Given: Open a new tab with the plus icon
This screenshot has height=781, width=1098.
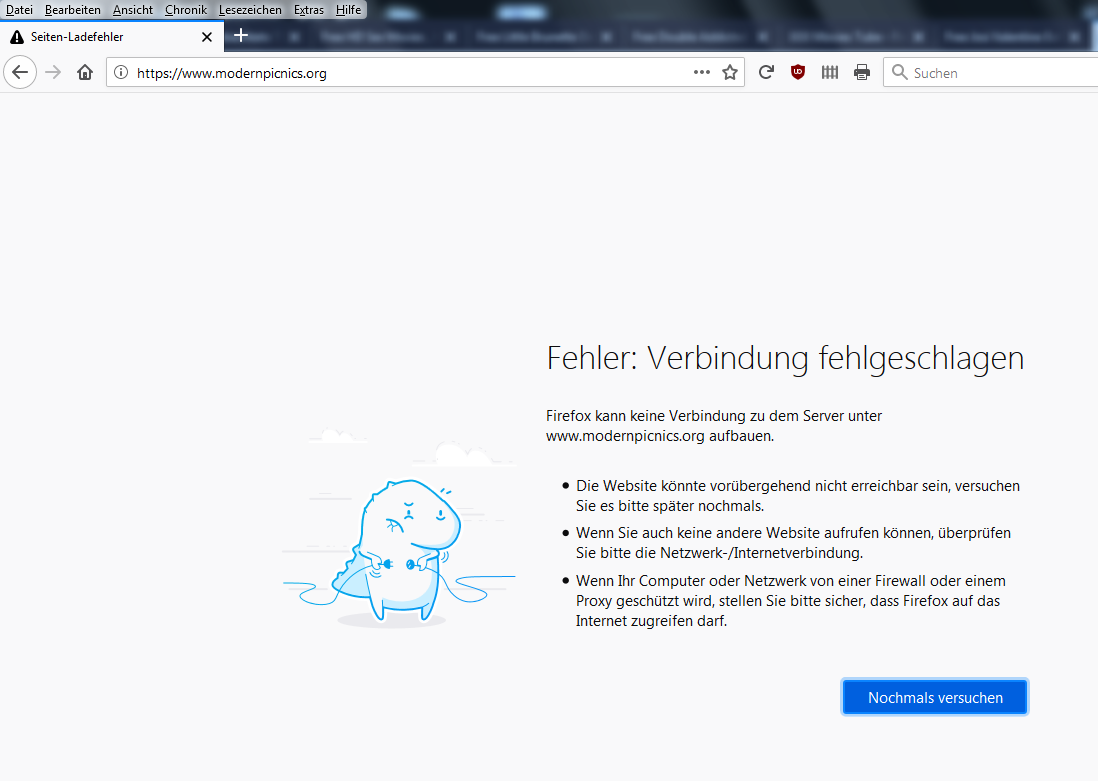Looking at the screenshot, I should [241, 35].
